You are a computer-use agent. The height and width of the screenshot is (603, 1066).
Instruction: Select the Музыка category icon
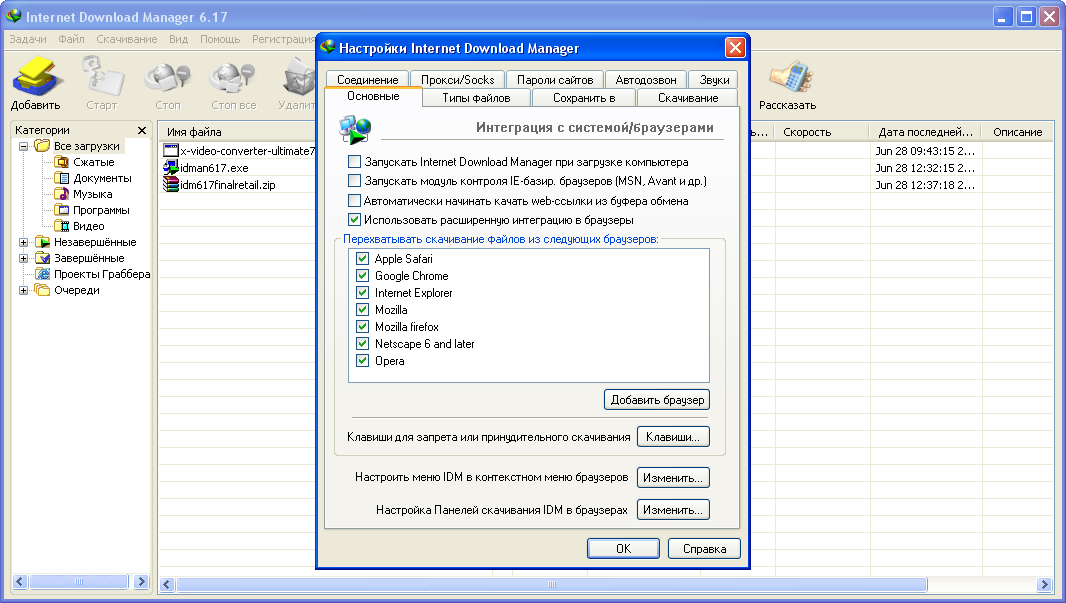pos(61,194)
